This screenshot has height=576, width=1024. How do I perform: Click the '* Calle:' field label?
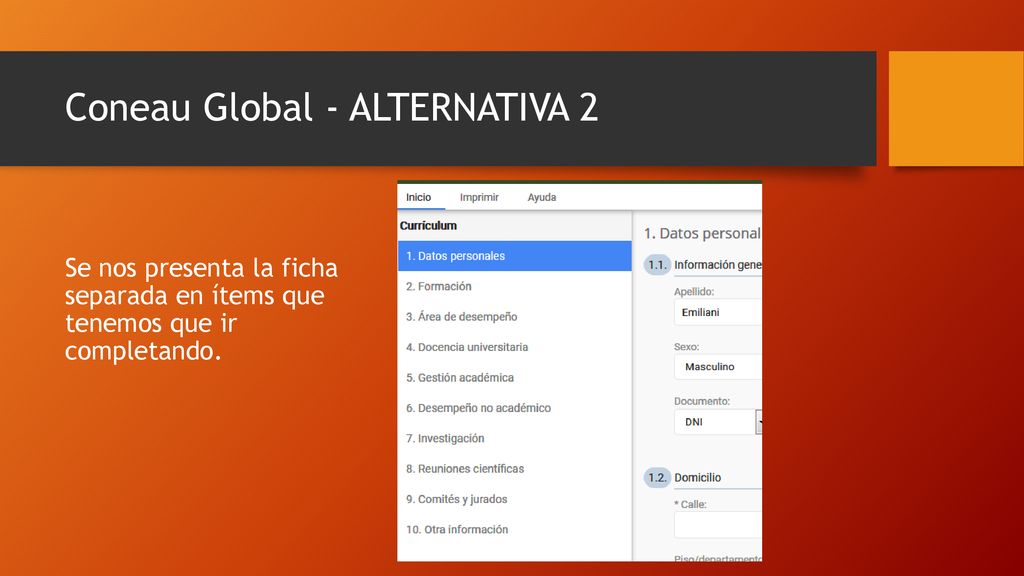[x=690, y=504]
